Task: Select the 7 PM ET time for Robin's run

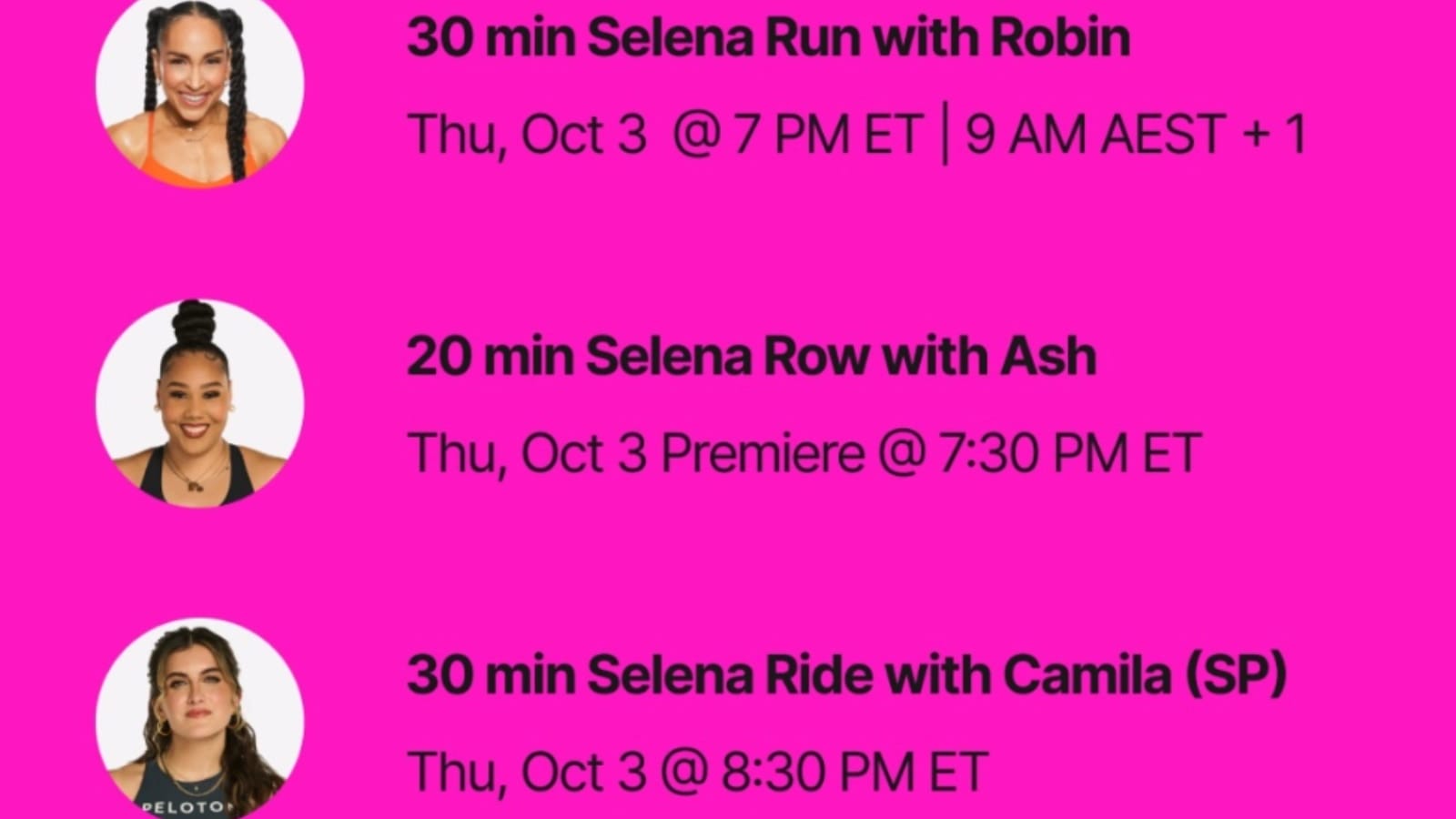Action: [830, 135]
